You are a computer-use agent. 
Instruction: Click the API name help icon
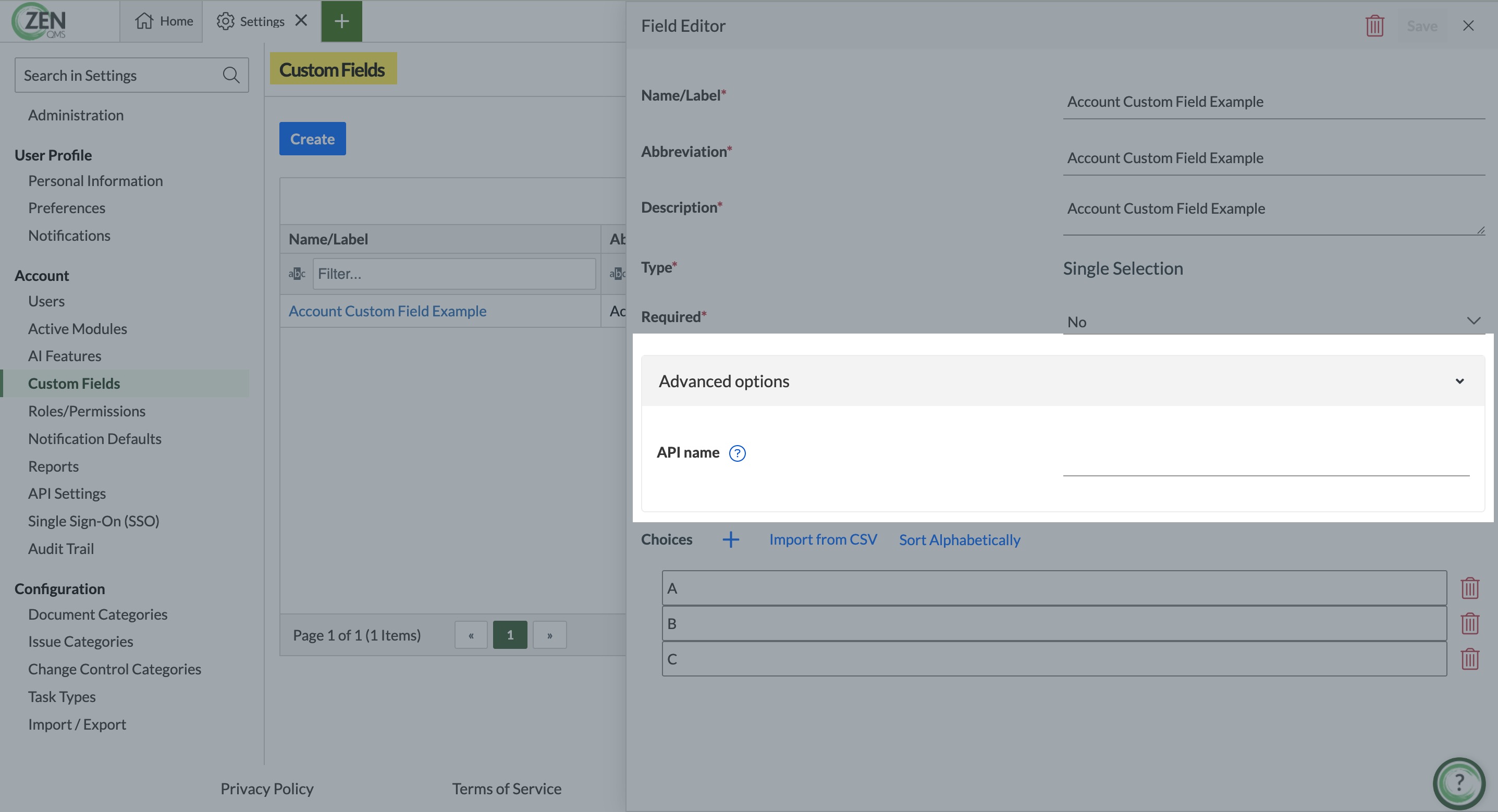(x=738, y=453)
